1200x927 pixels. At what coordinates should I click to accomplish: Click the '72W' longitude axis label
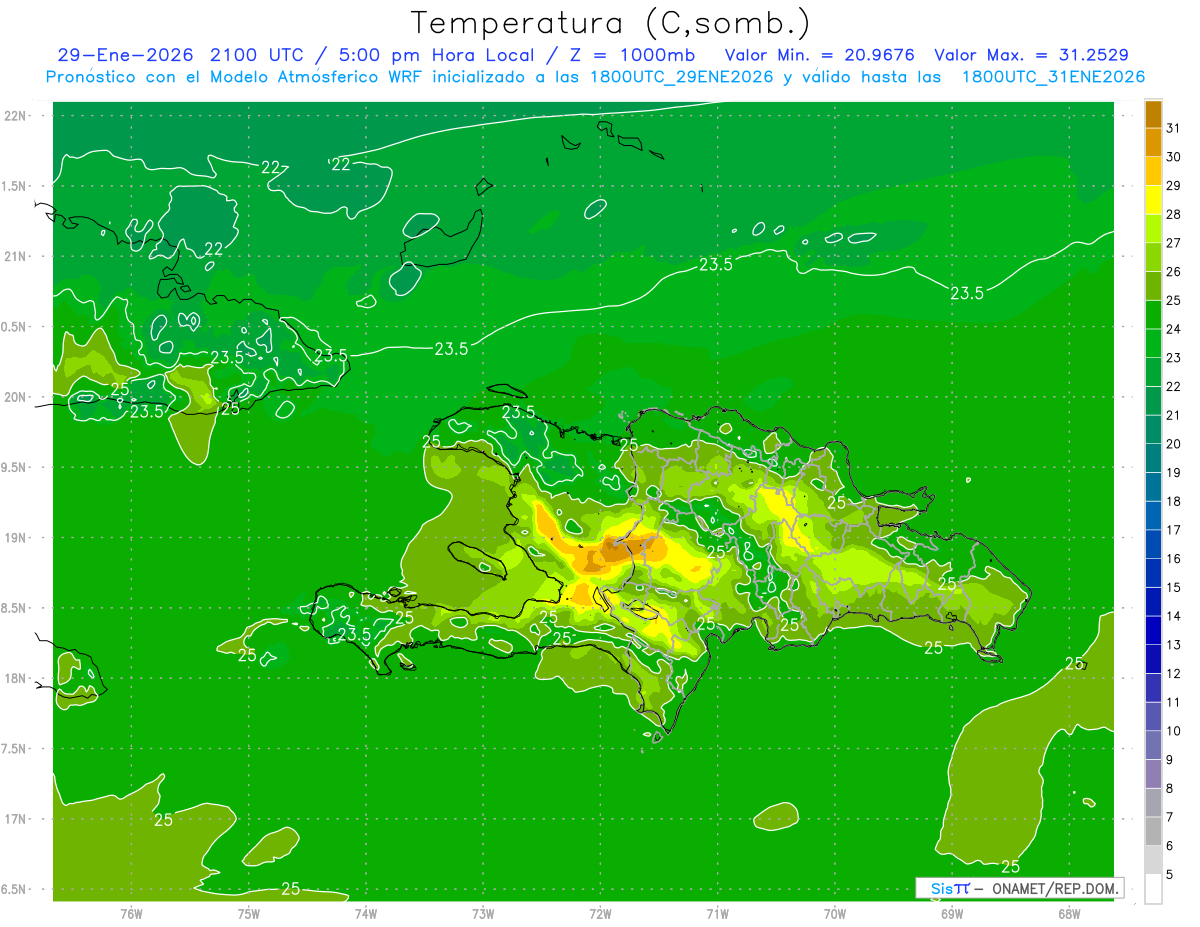[600, 914]
